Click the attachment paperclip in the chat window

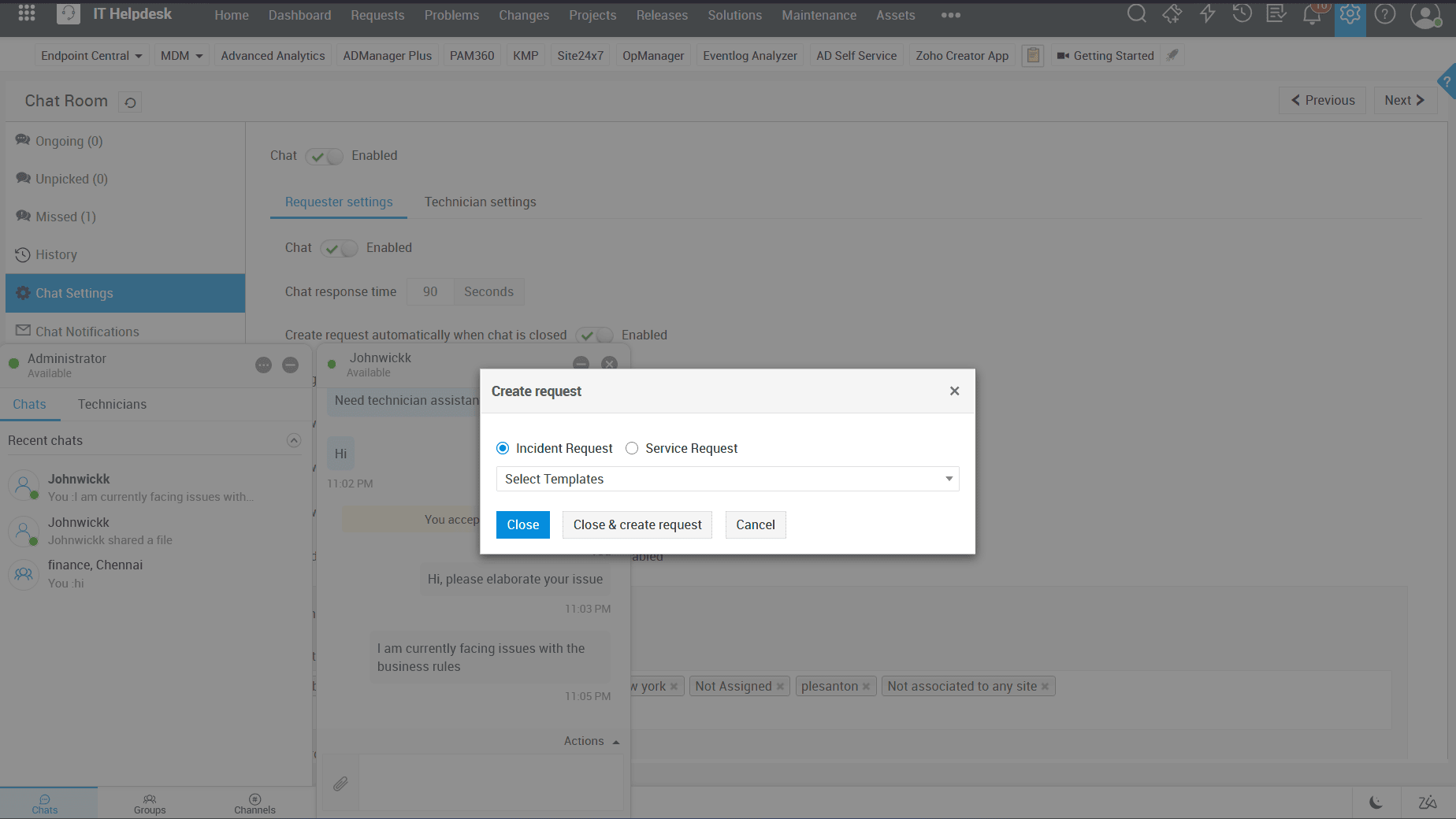[x=340, y=784]
